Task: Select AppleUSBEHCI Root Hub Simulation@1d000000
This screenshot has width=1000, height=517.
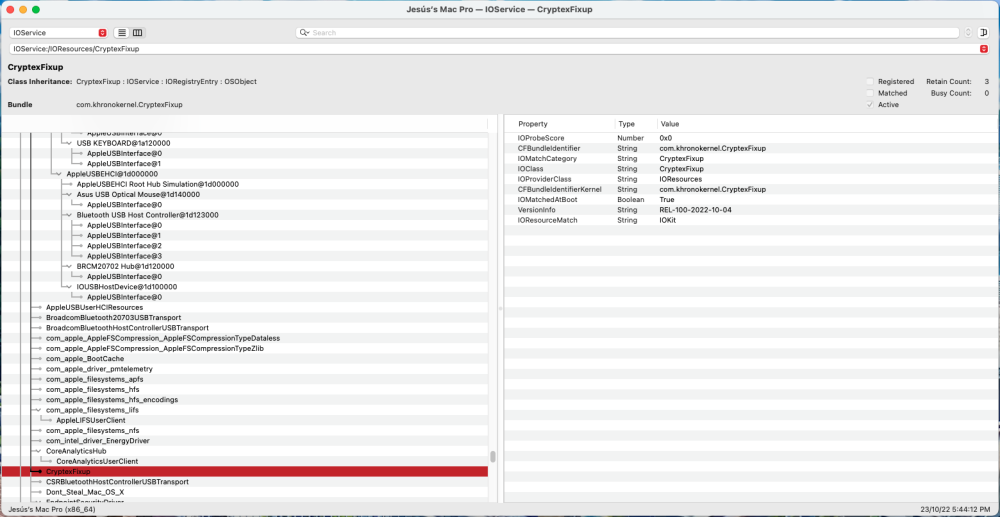Action: (x=158, y=184)
